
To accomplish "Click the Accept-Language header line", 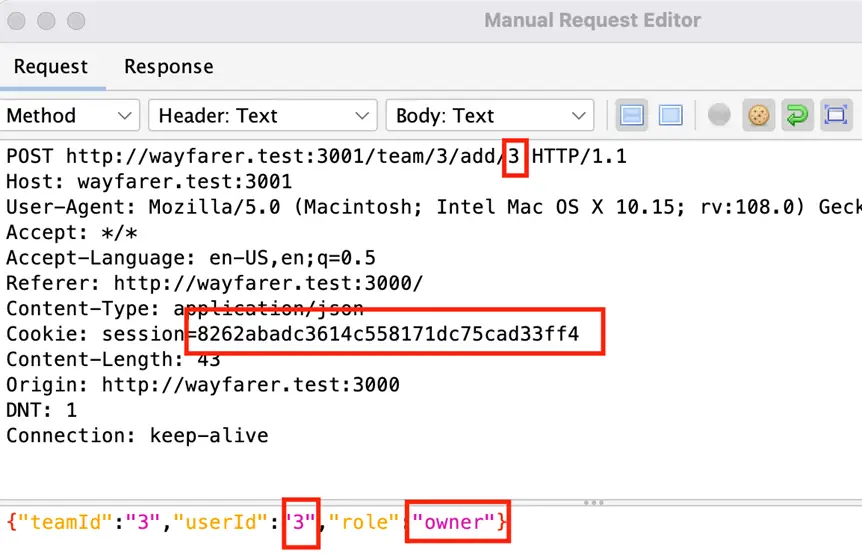I will coord(191,258).
